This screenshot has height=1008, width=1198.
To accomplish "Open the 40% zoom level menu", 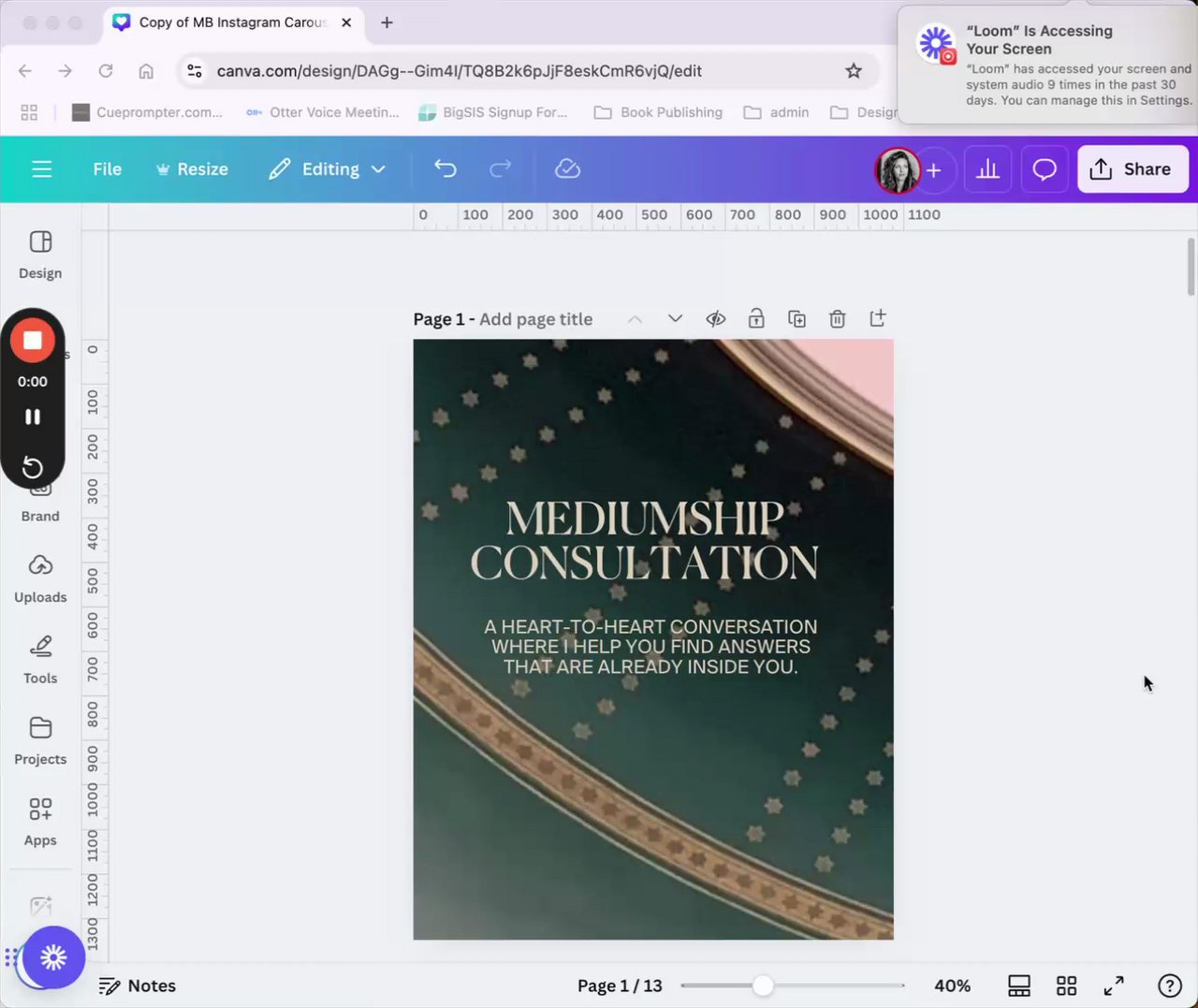I will coord(952,986).
